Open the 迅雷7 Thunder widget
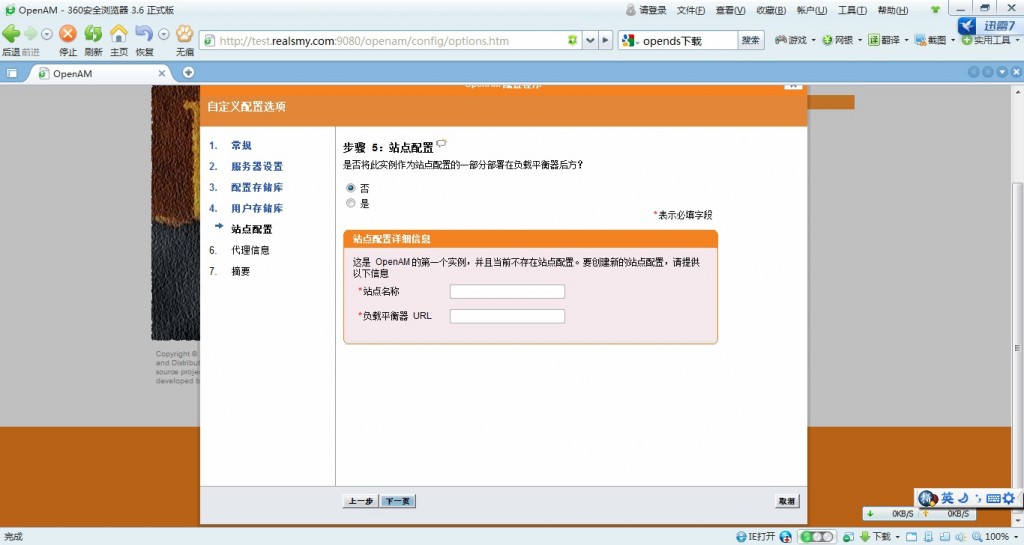Viewport: 1024px width, 545px height. click(987, 26)
